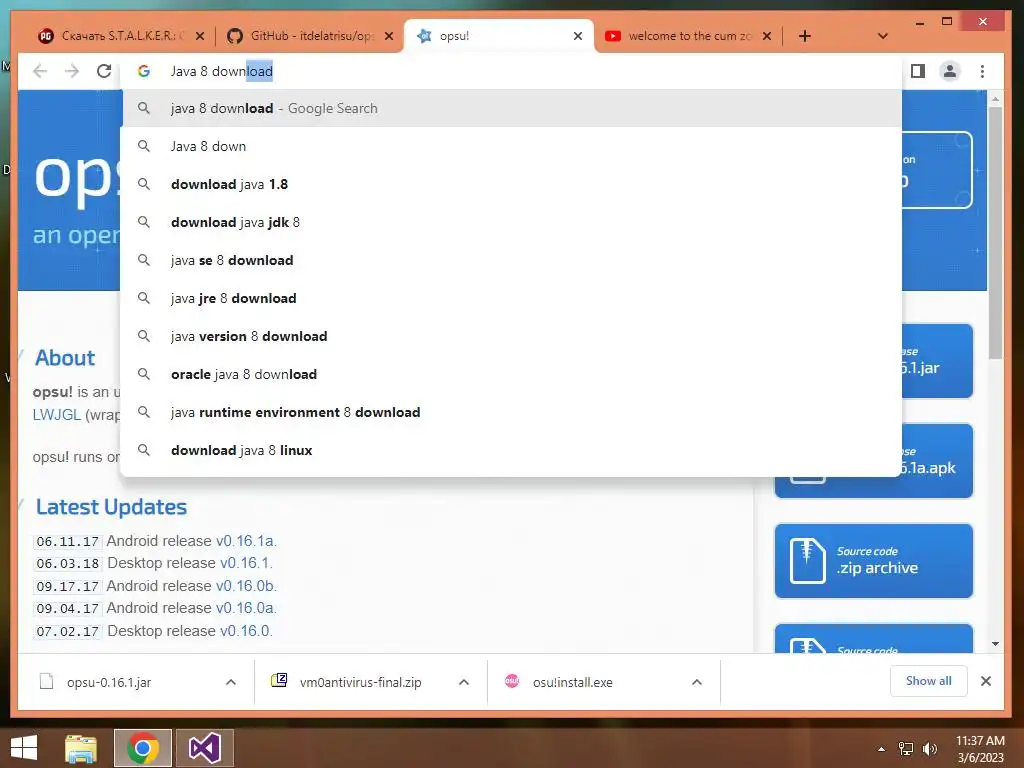Switch to the opsu! tab
This screenshot has height=768, width=1024.
point(500,36)
